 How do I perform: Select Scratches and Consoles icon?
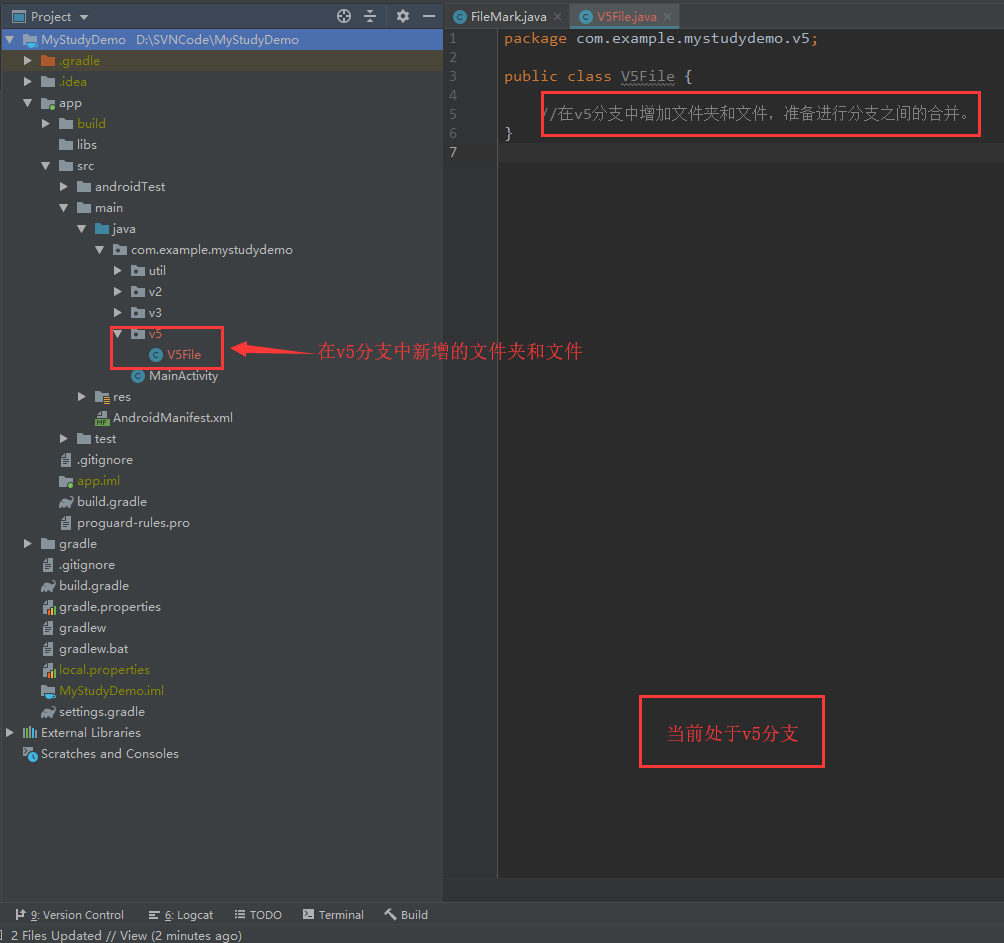tap(30, 754)
